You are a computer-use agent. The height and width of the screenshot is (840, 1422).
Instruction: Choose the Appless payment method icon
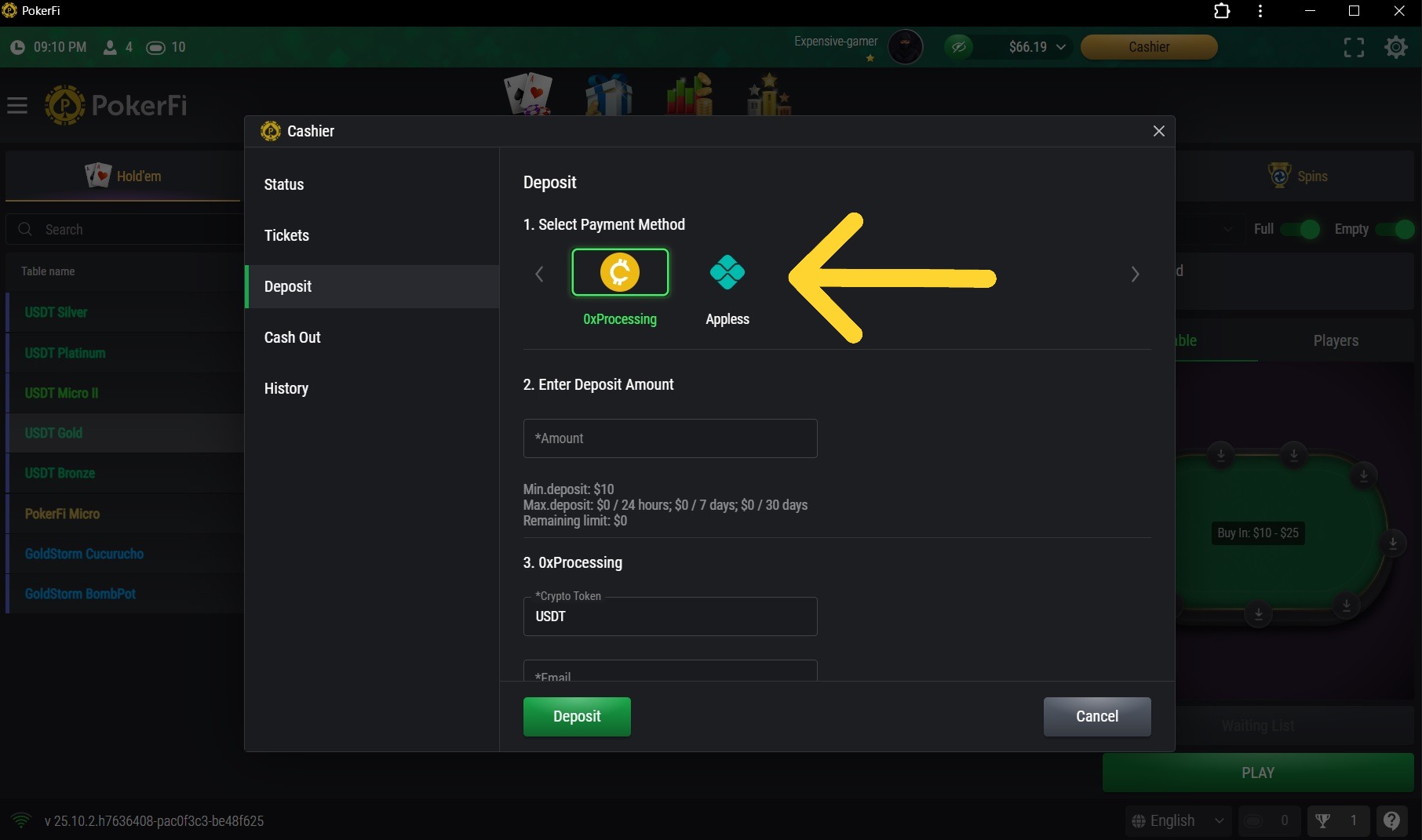(x=727, y=273)
